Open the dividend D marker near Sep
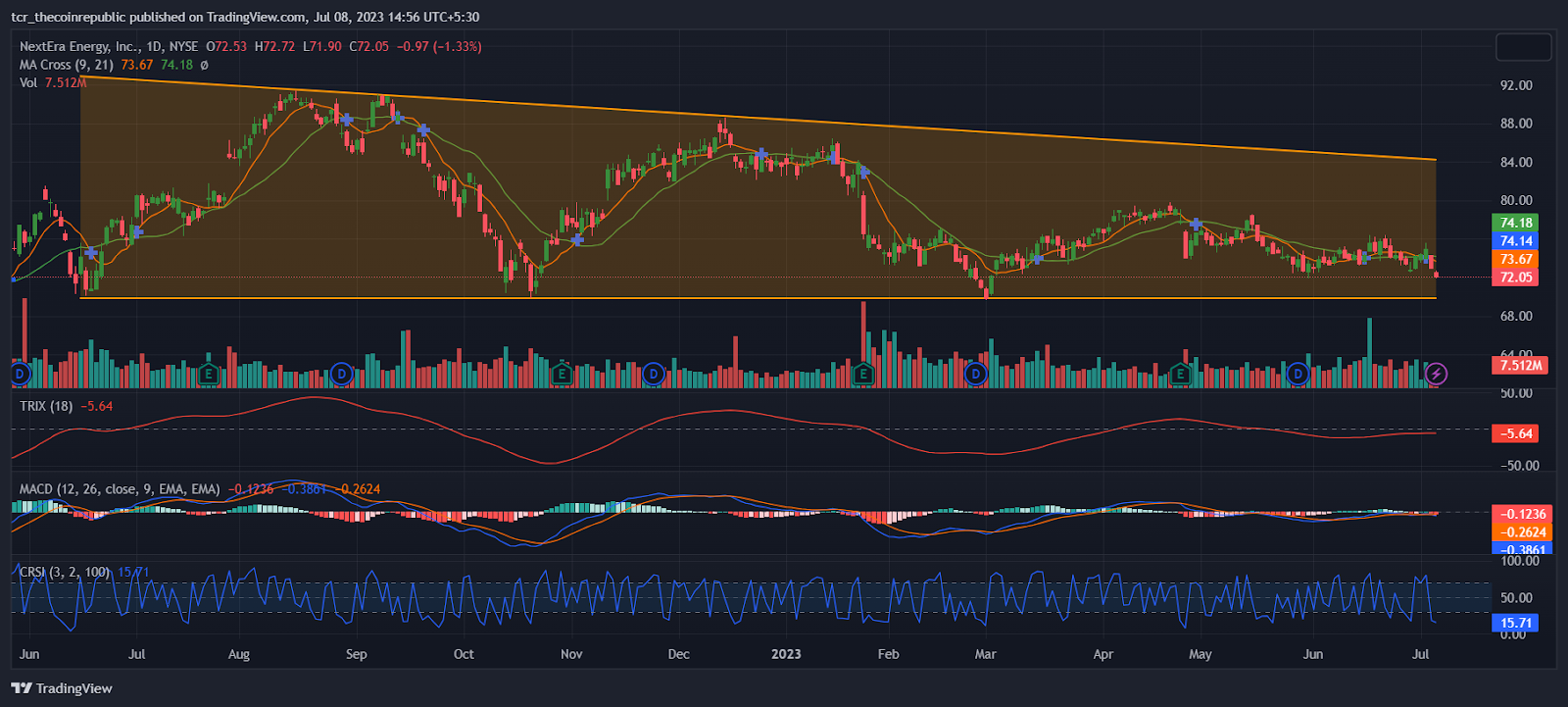 pyautogui.click(x=341, y=374)
